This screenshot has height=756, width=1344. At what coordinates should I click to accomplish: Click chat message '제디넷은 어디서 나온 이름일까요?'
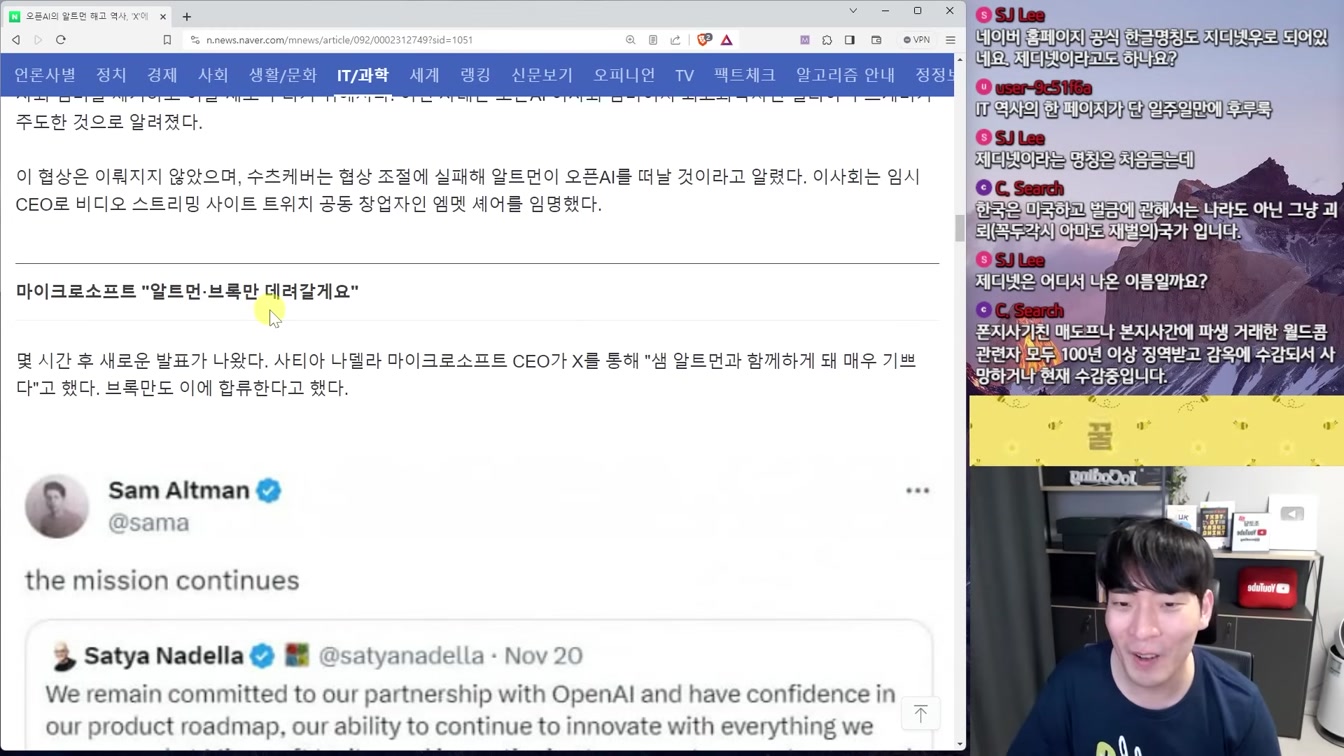[x=1091, y=282]
